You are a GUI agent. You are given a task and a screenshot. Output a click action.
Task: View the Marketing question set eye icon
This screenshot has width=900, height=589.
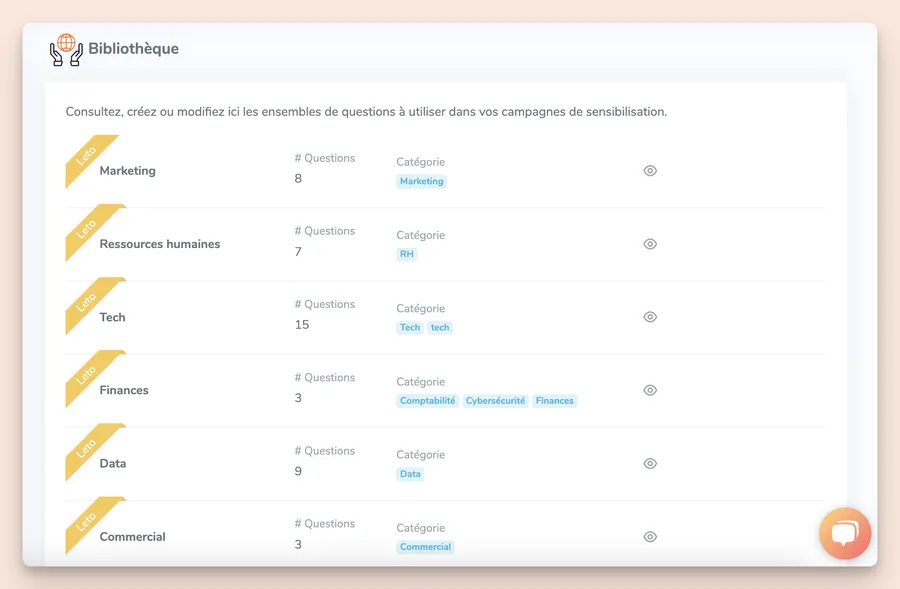650,171
